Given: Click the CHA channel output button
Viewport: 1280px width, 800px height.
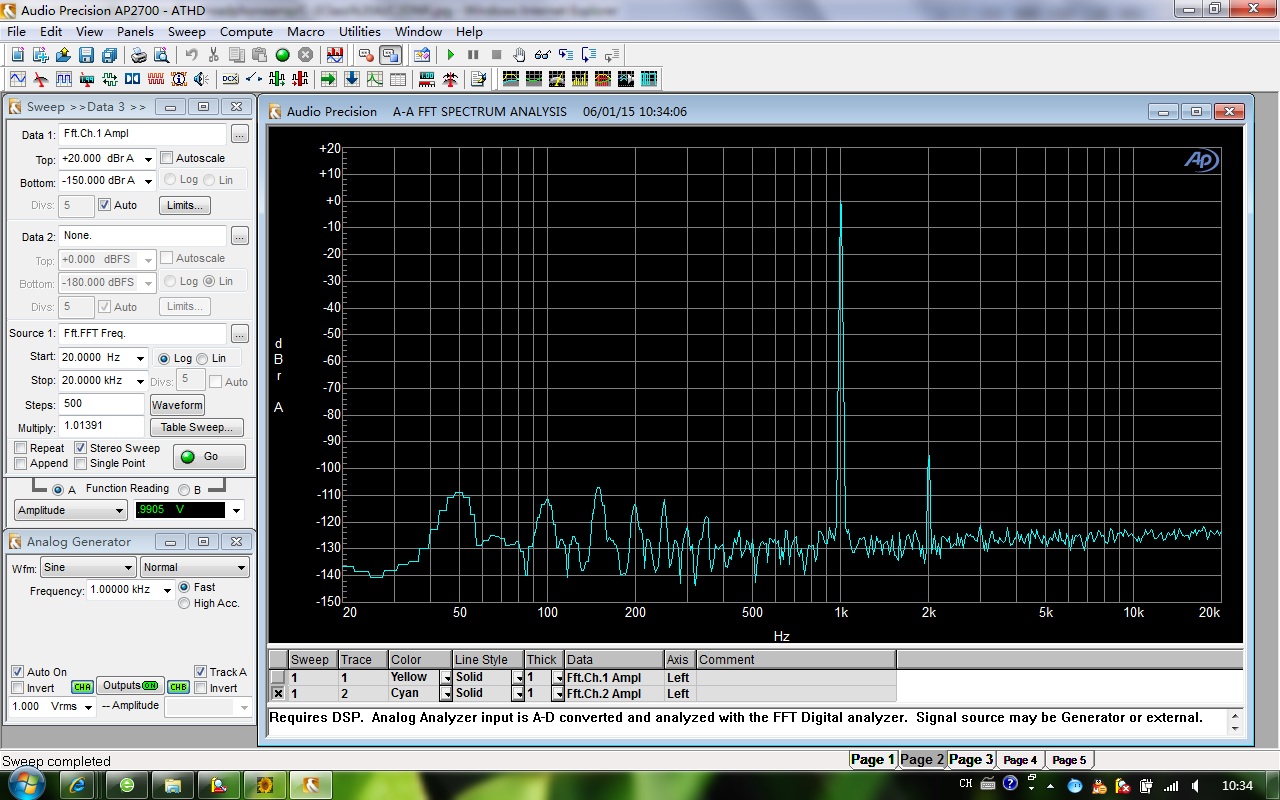Looking at the screenshot, I should click(81, 687).
